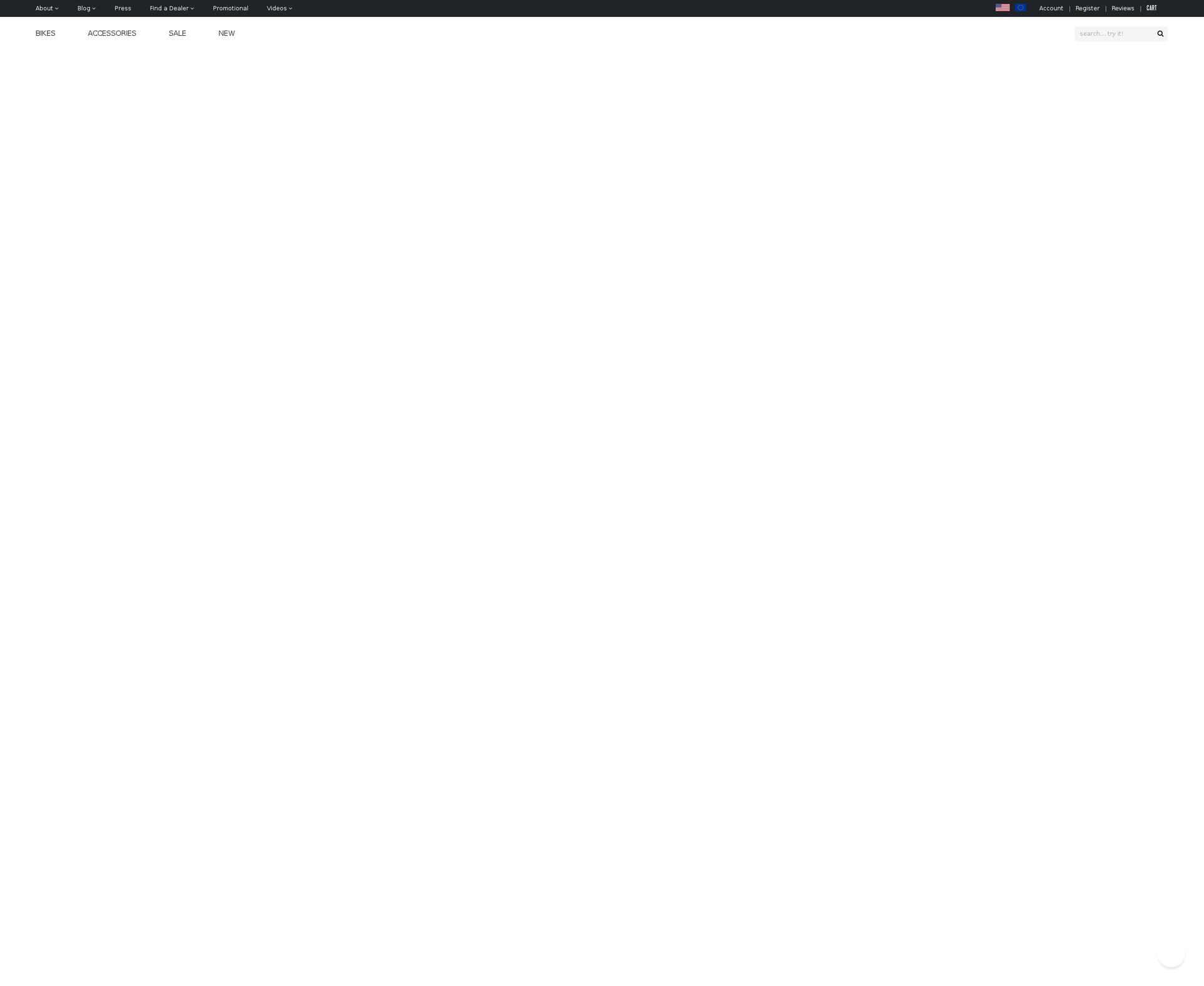Click the Account link

tap(1051, 8)
